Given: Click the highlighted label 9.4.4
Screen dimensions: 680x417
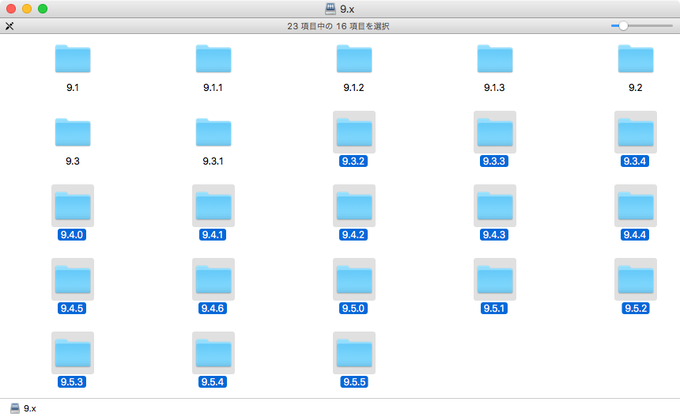Looking at the screenshot, I should (x=635, y=235).
